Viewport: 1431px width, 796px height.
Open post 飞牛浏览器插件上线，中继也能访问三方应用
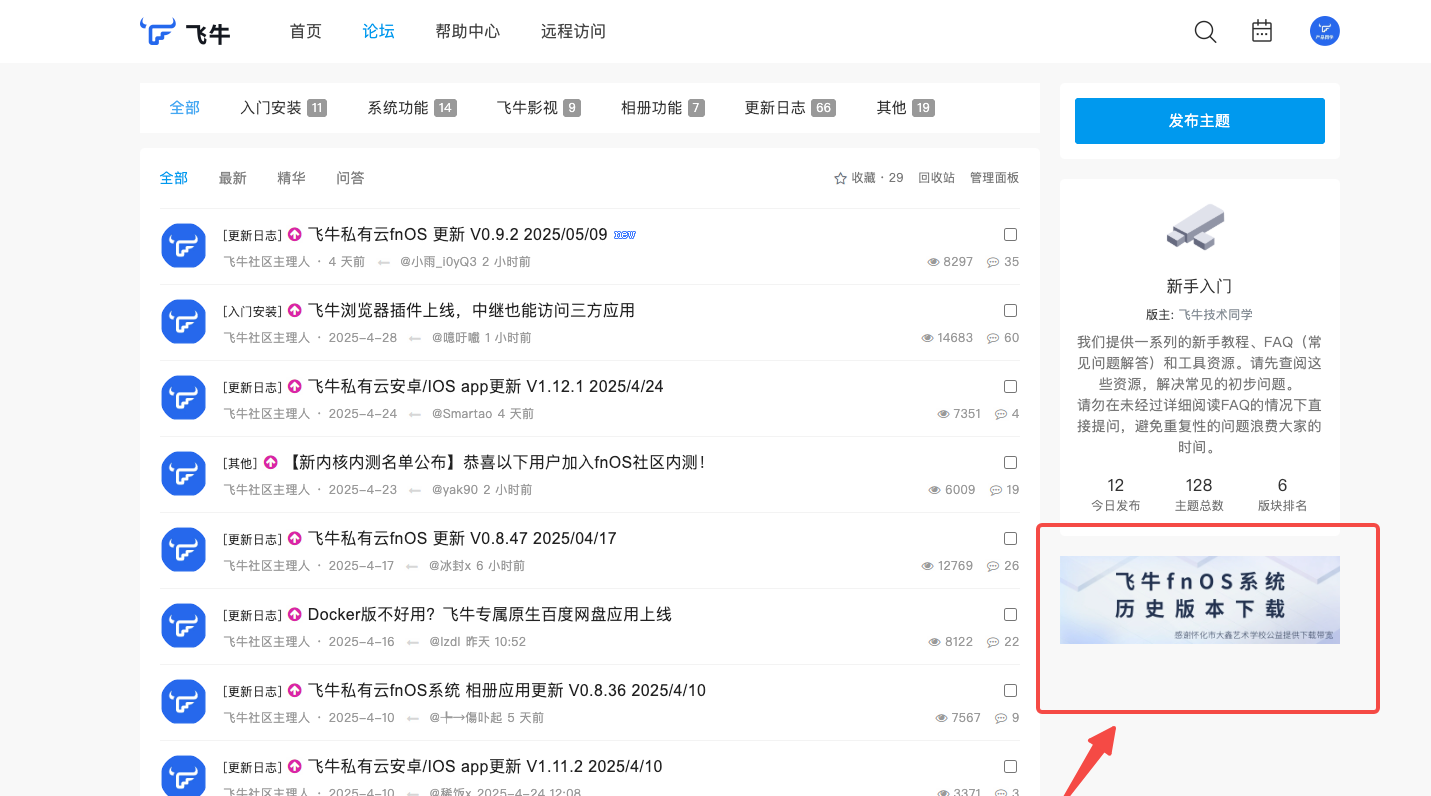471,311
